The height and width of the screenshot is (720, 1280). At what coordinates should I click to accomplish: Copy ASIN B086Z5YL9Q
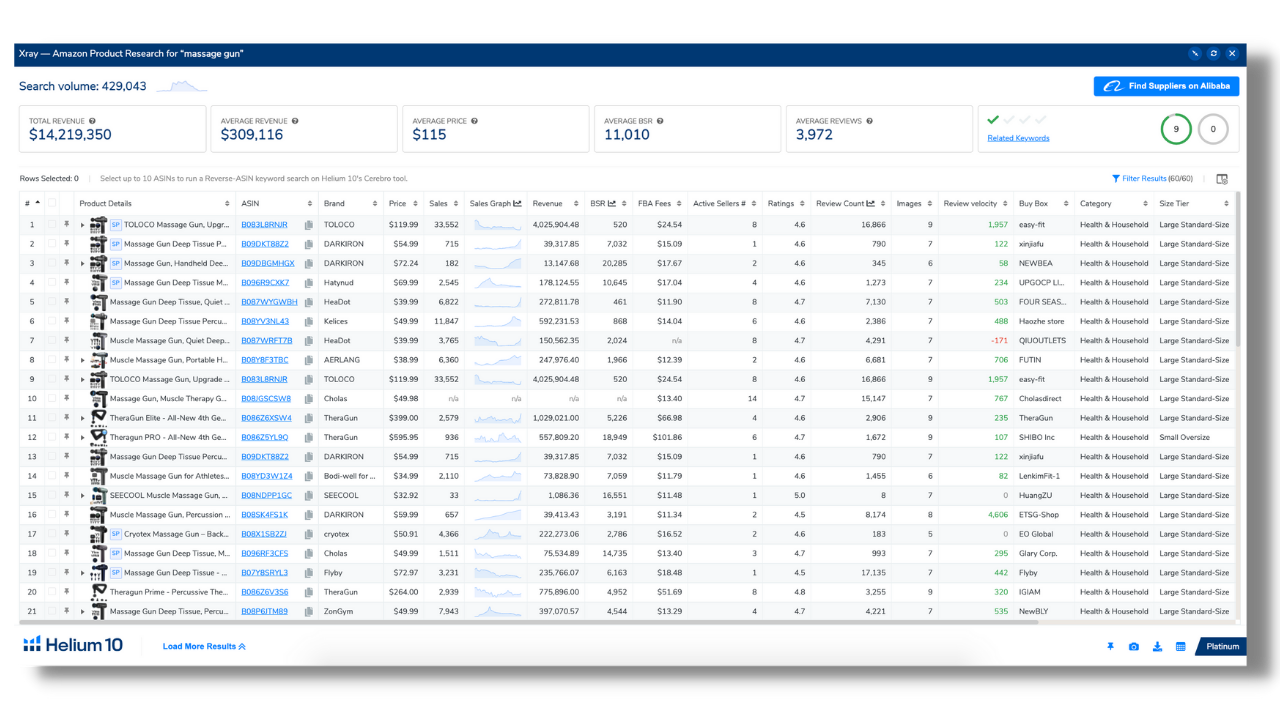click(x=310, y=437)
